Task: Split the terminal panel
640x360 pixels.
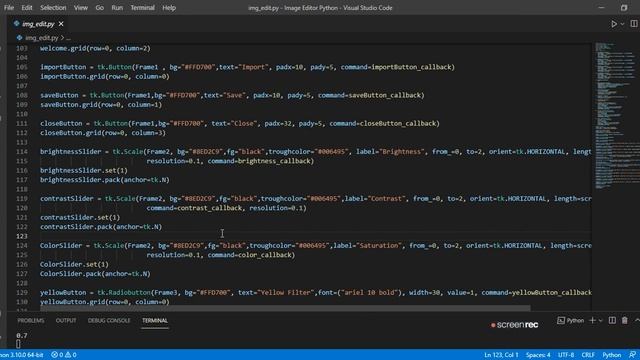Action: point(612,320)
